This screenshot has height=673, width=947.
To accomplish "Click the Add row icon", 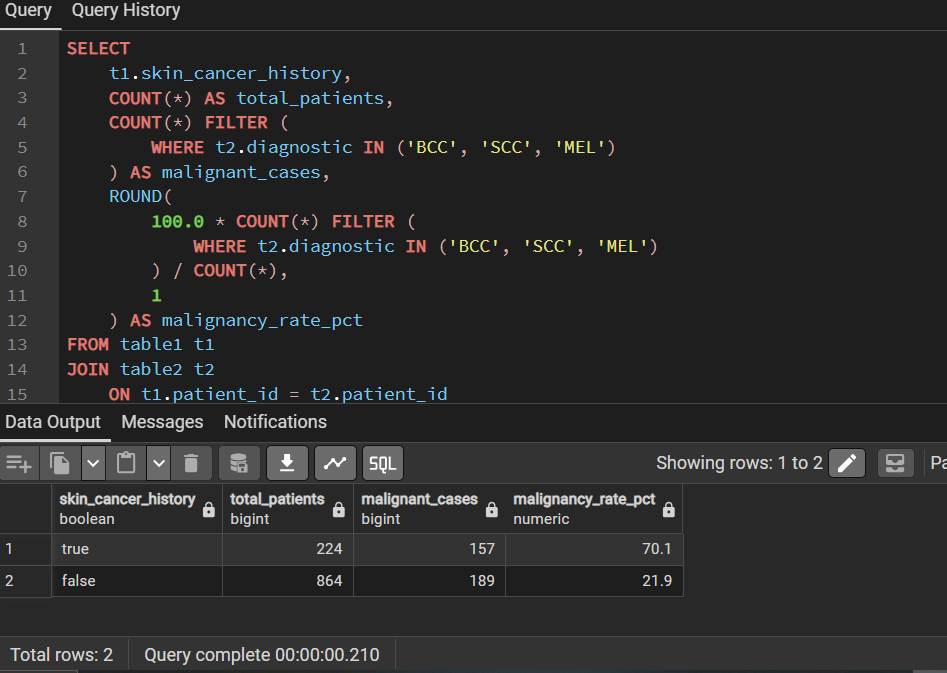I will coord(19,463).
